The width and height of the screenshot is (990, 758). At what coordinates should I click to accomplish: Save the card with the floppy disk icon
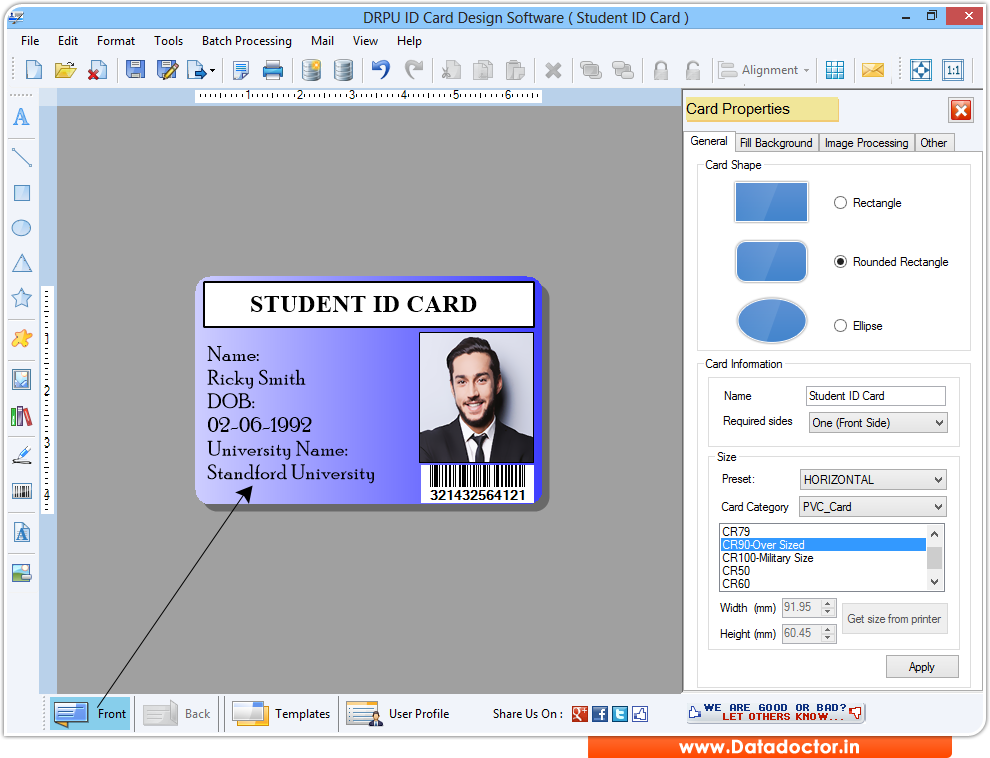click(135, 69)
